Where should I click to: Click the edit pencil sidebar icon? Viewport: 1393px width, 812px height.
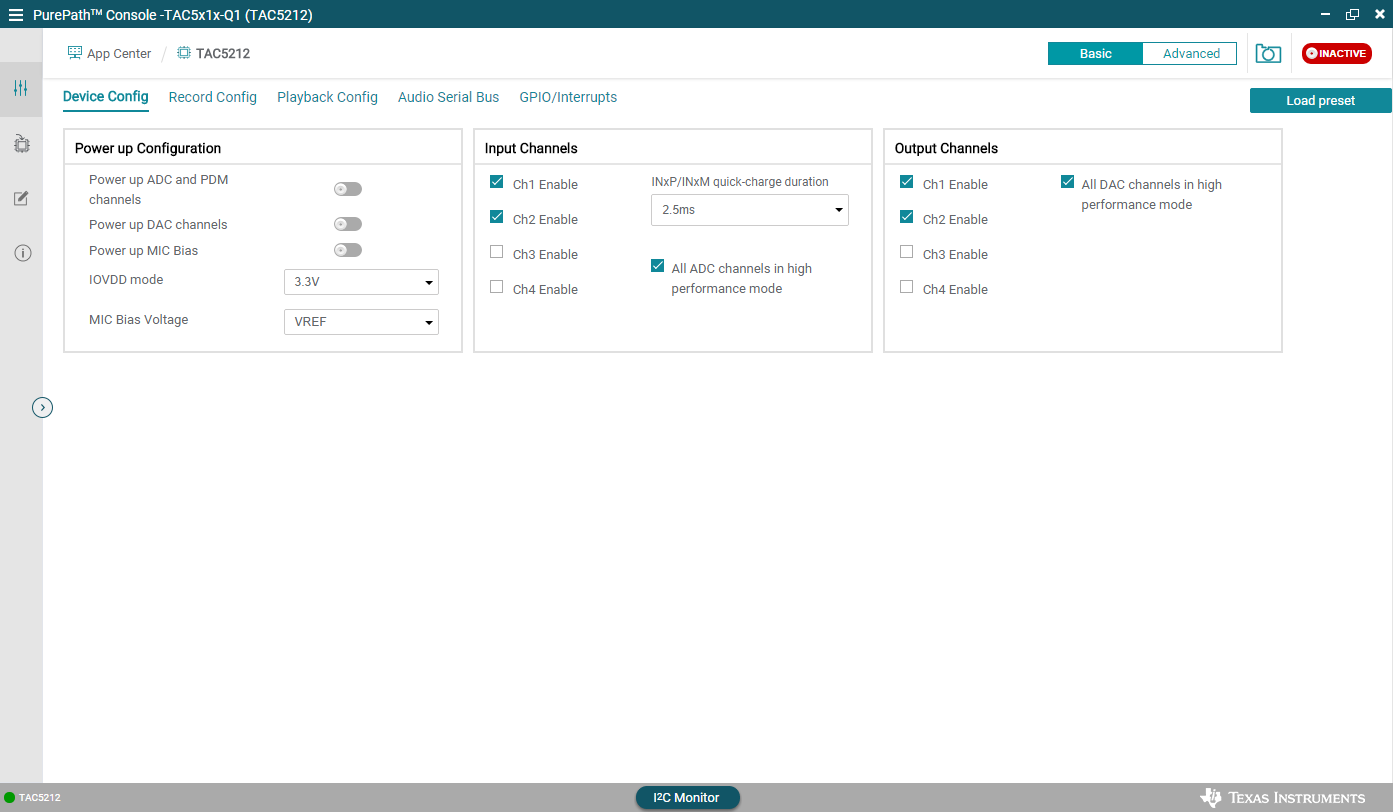(x=21, y=198)
